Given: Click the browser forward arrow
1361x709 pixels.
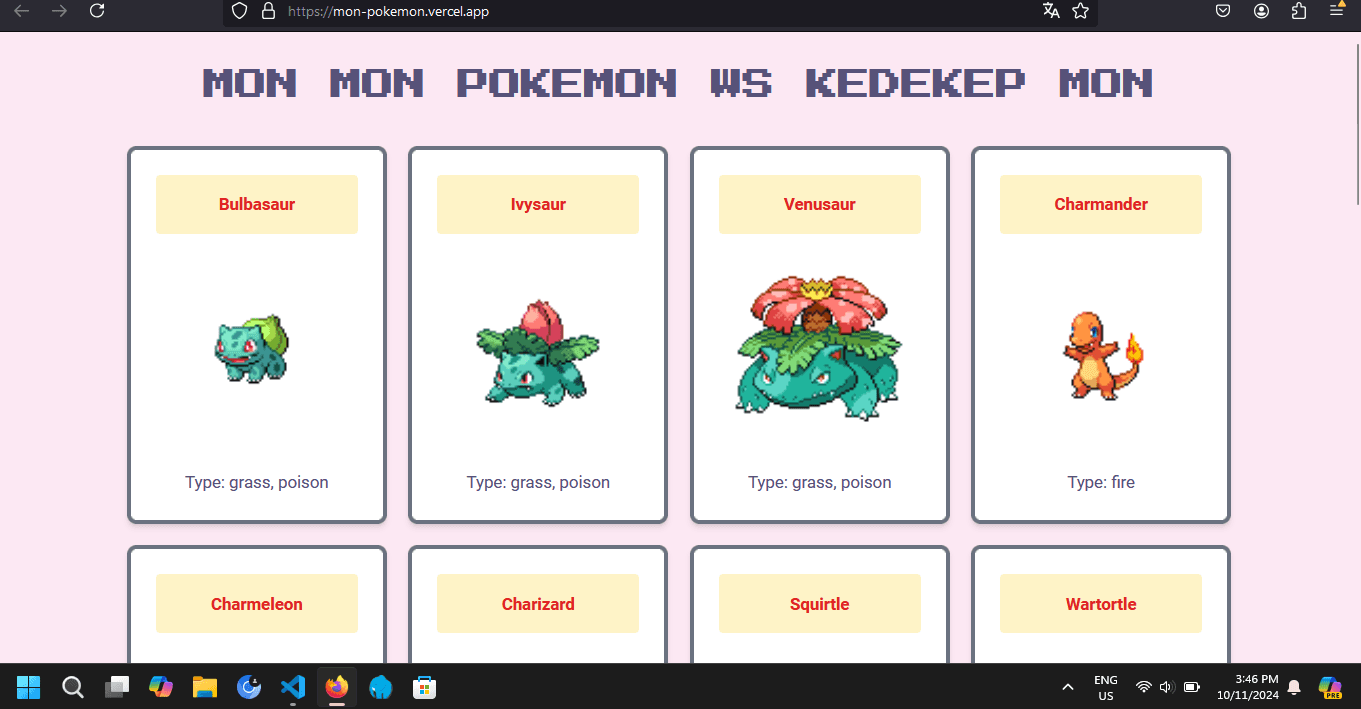Looking at the screenshot, I should pos(59,11).
